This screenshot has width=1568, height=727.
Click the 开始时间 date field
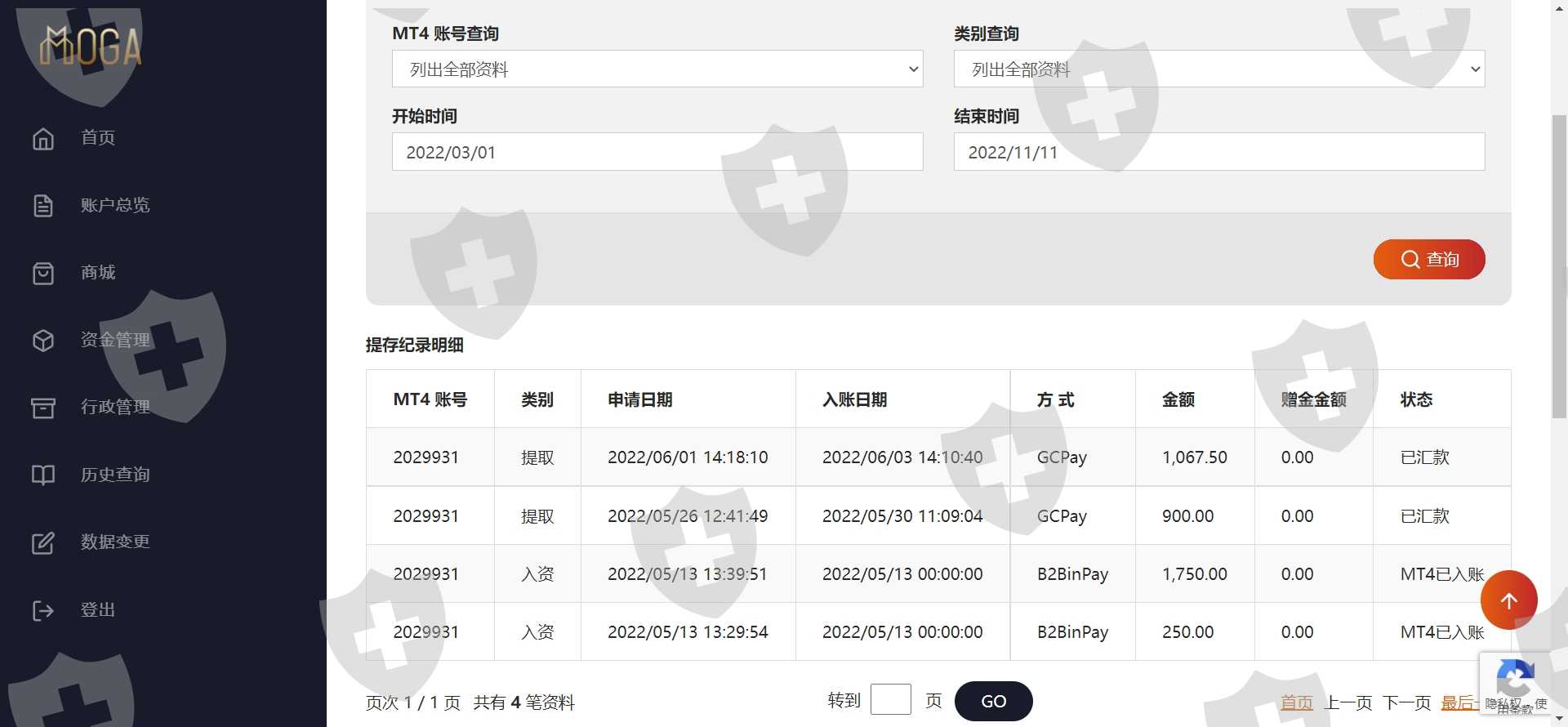coord(657,152)
